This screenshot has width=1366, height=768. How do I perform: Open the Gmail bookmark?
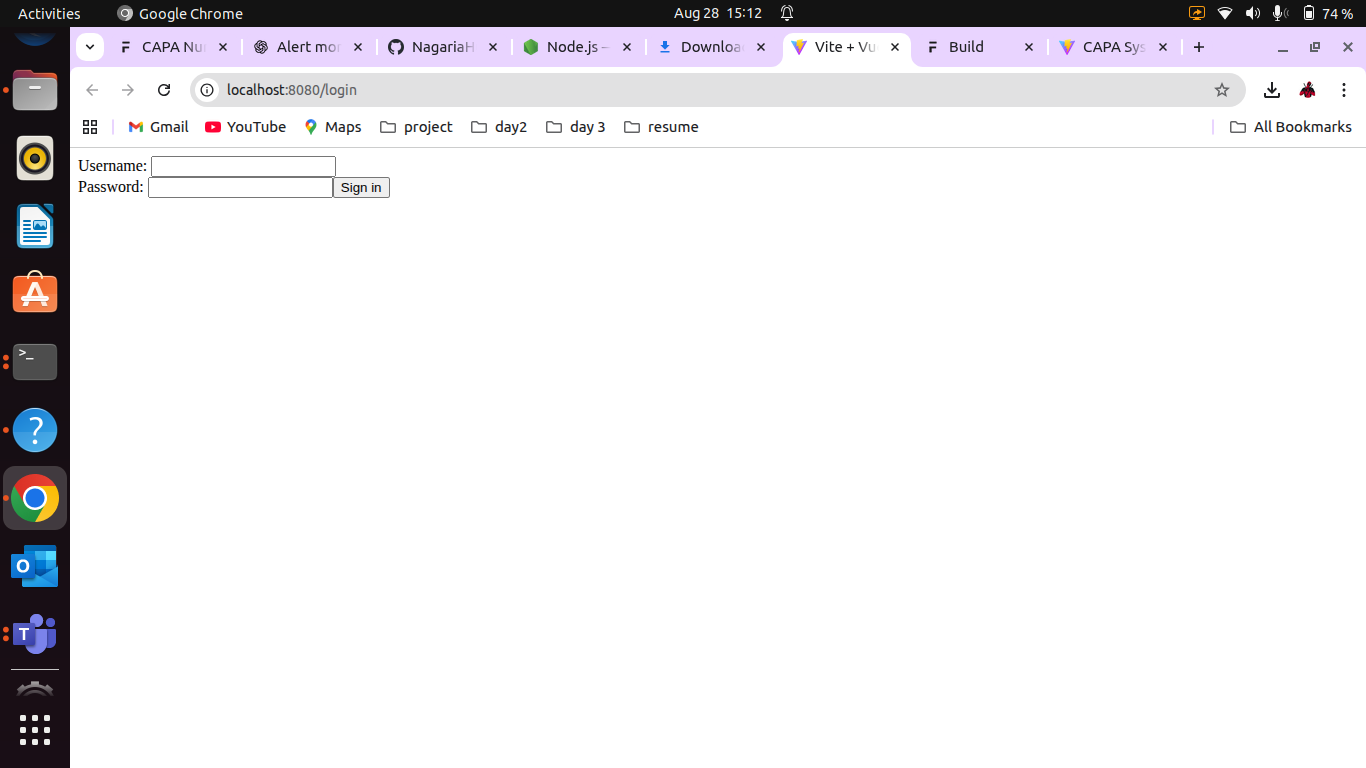pos(158,127)
